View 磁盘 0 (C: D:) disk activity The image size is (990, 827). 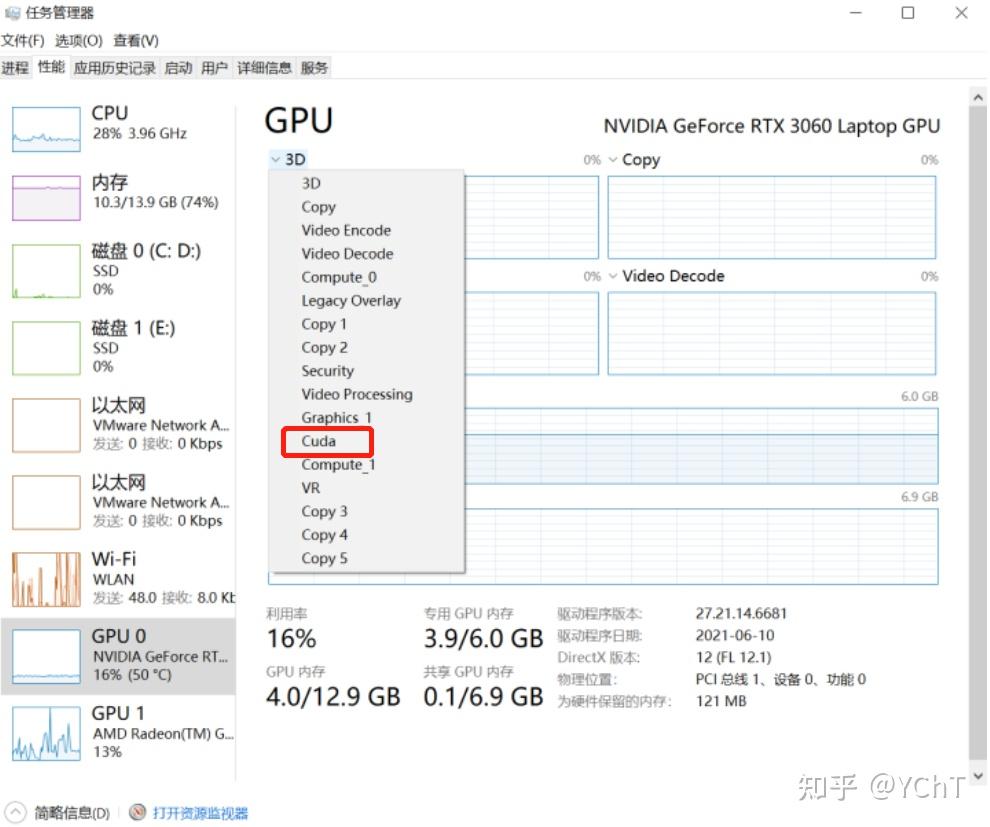pos(110,270)
